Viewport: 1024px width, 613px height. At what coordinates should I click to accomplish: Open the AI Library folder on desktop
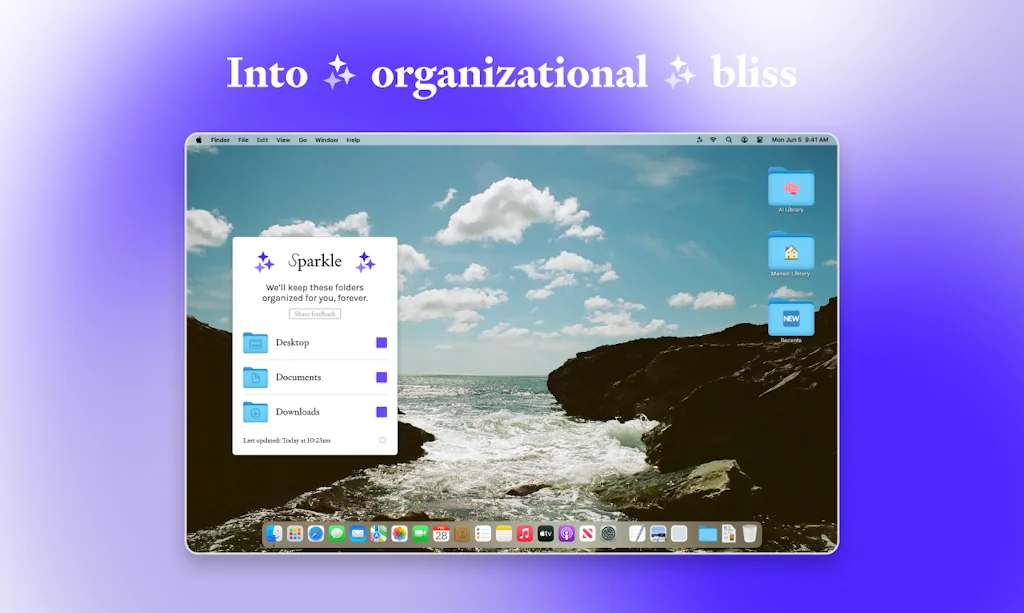tap(791, 188)
